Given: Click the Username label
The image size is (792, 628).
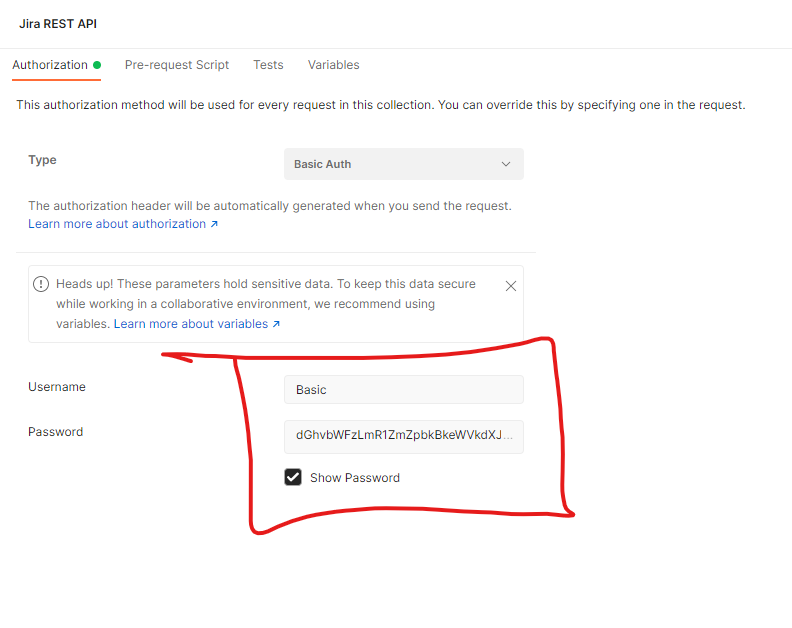Looking at the screenshot, I should [57, 387].
